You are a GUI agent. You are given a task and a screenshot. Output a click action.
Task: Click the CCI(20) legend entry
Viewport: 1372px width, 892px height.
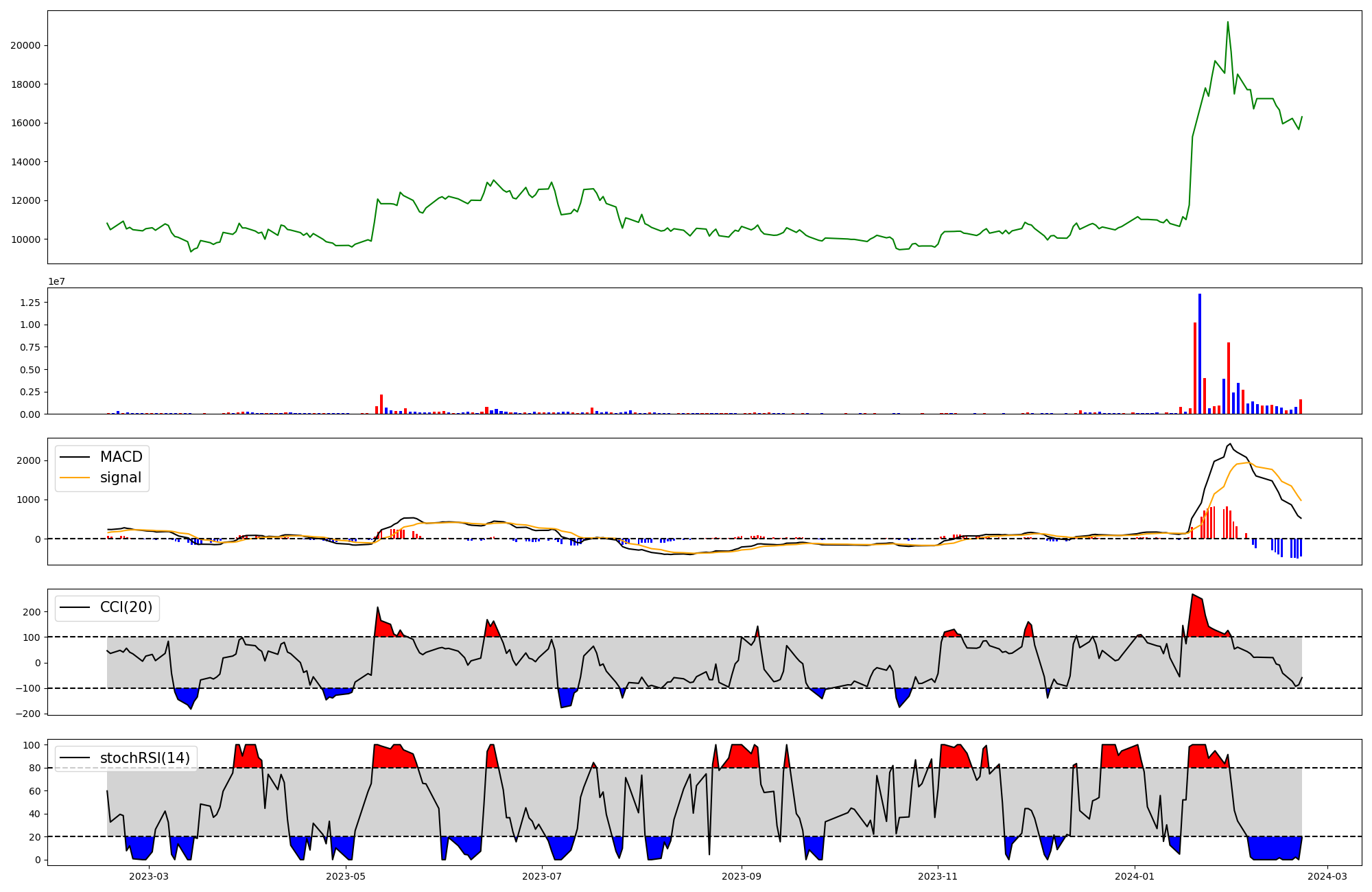coord(126,607)
